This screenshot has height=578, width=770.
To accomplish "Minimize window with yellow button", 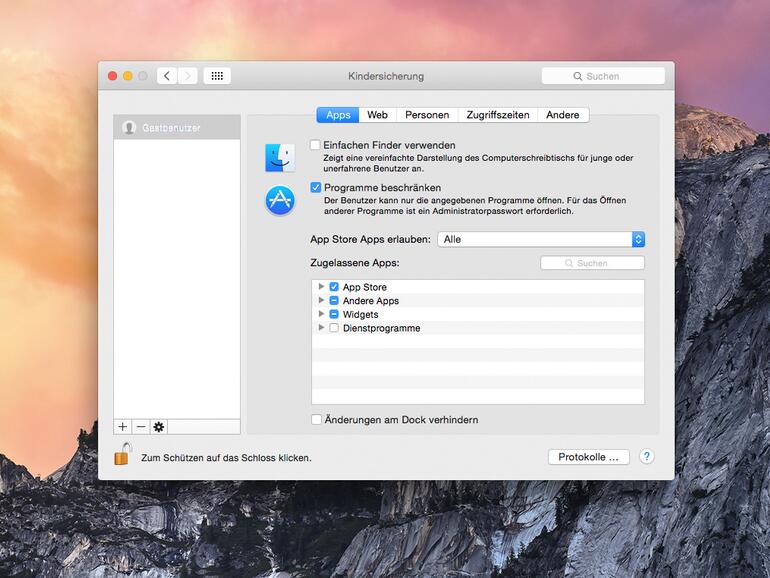I will 128,76.
